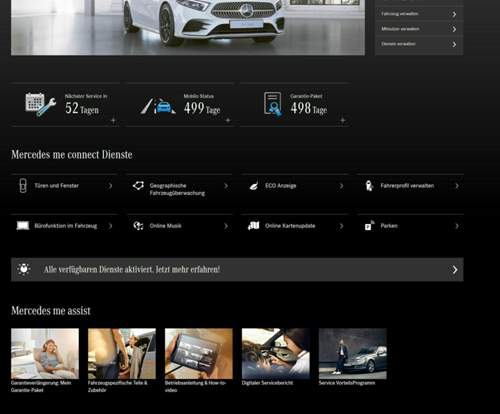Click arrow next to Online Kartenupdate

[341, 226]
